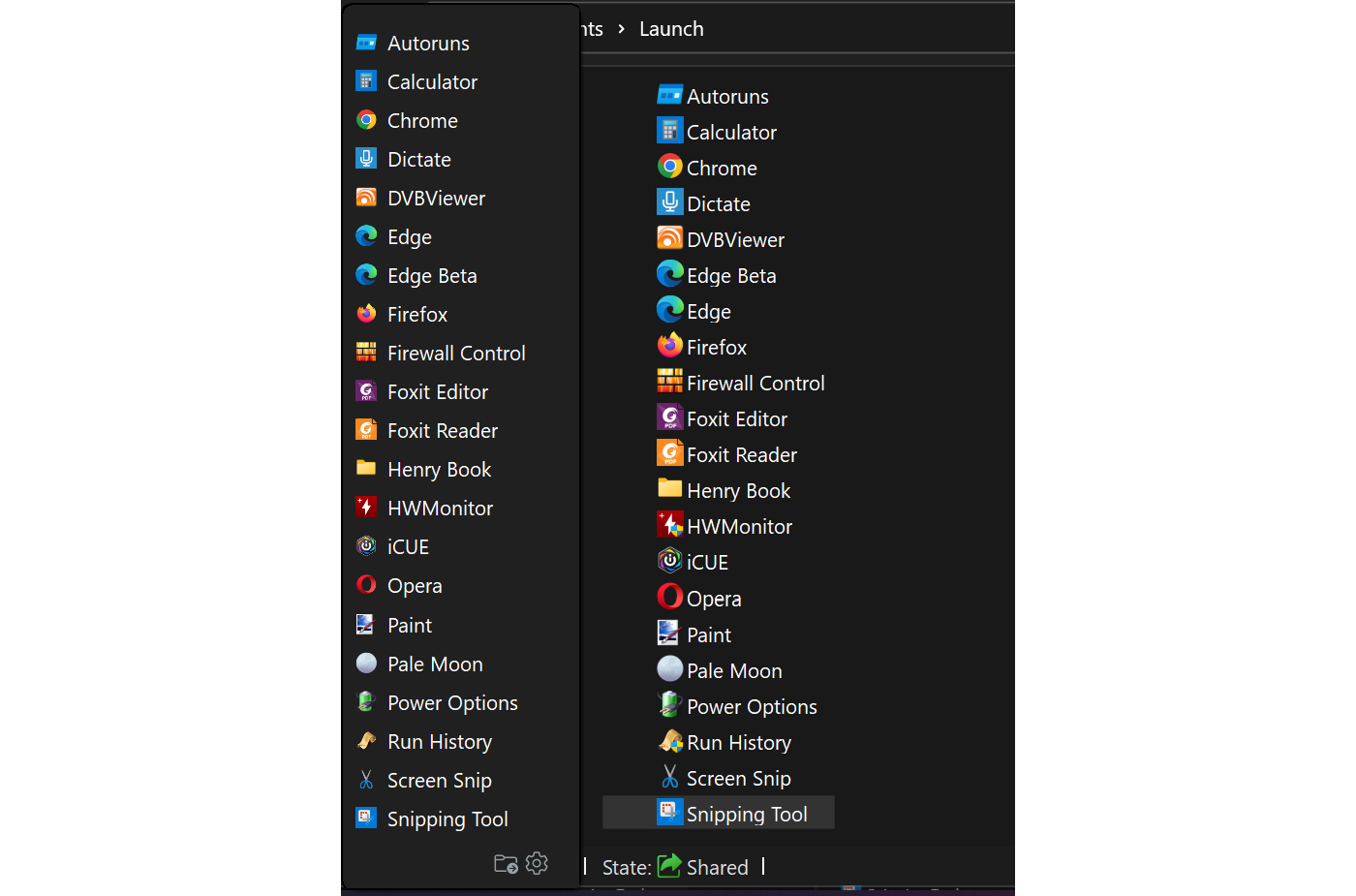Click the Launch breadcrumb label
The image size is (1356, 896).
point(670,28)
